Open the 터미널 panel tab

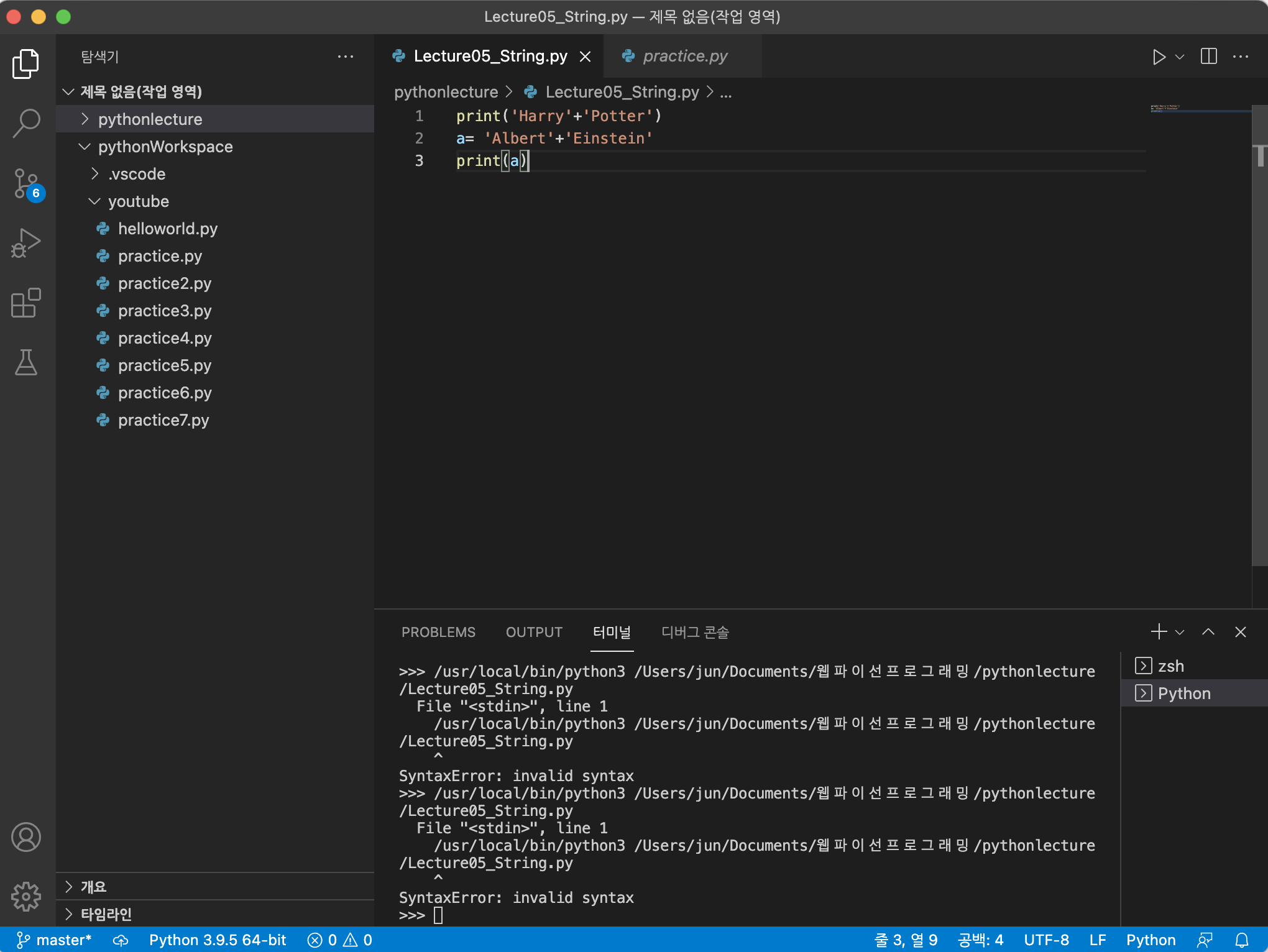[x=612, y=632]
